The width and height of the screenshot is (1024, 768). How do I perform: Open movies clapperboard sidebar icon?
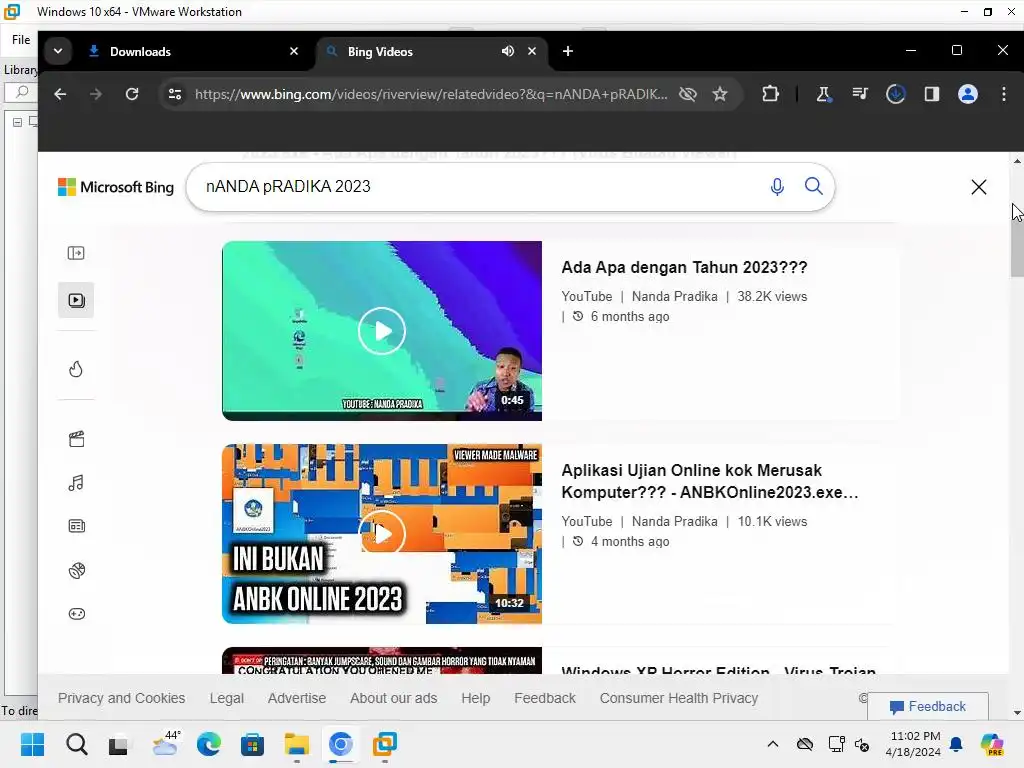[76, 439]
